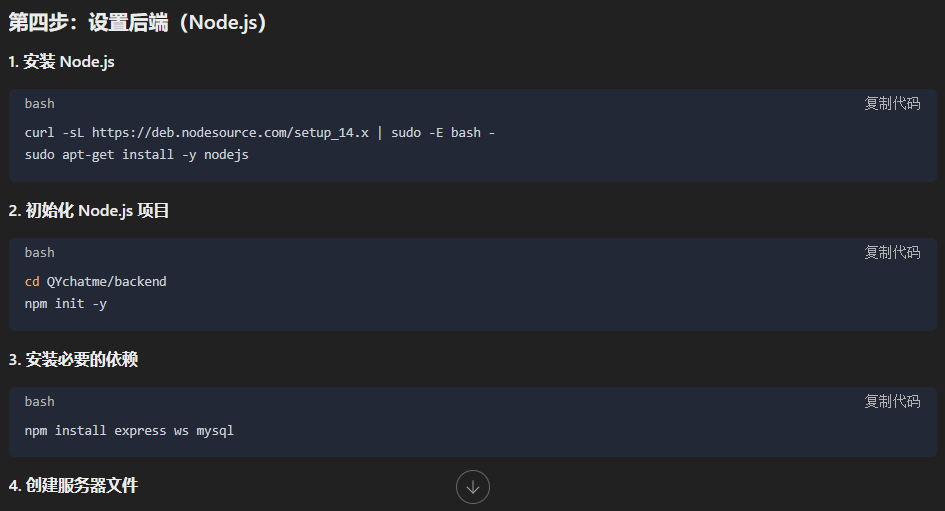Screen dimensions: 945x511
Task: Click the orange cd keyword
Action: point(32,281)
